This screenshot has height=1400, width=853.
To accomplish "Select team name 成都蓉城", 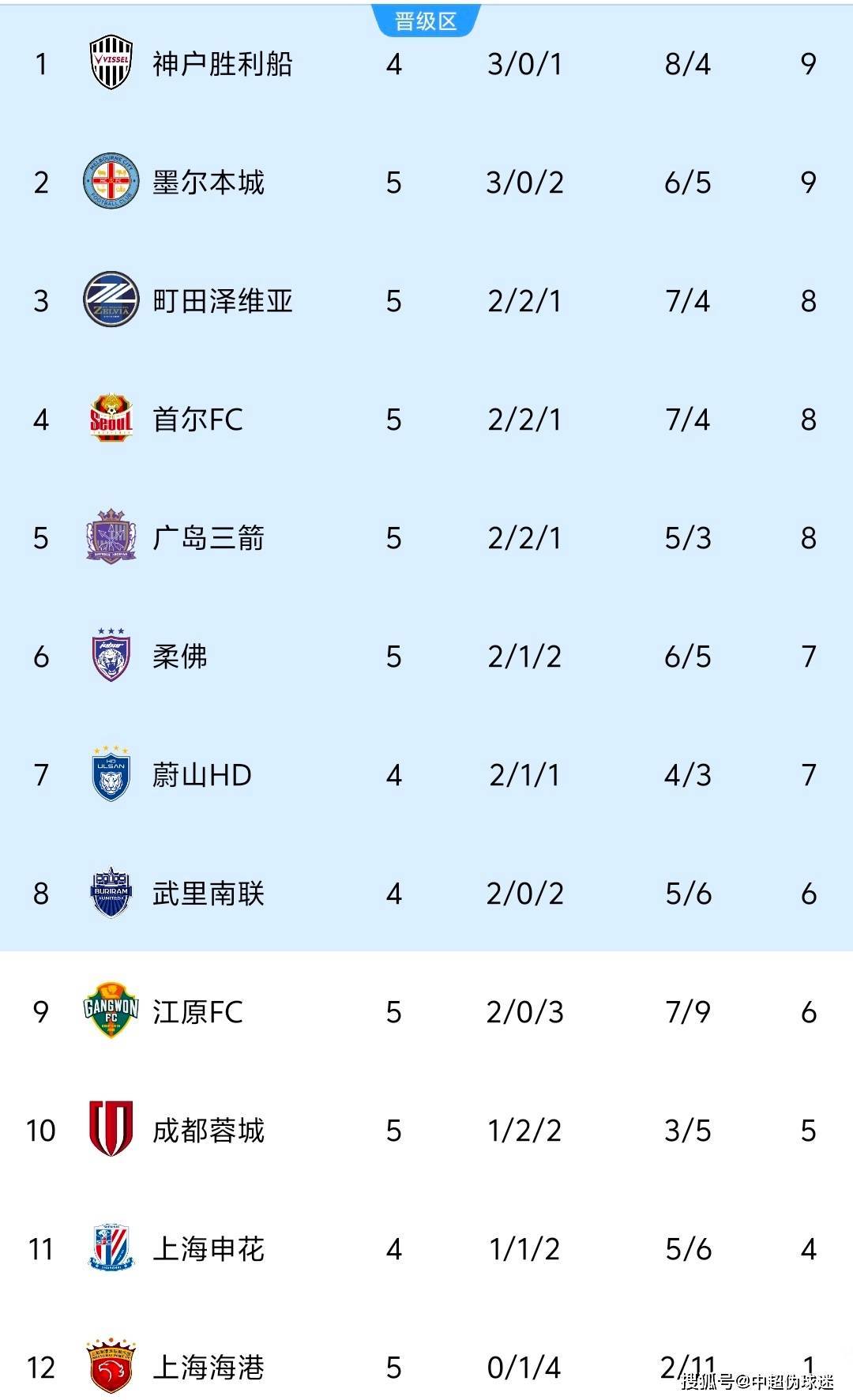I will click(209, 1131).
